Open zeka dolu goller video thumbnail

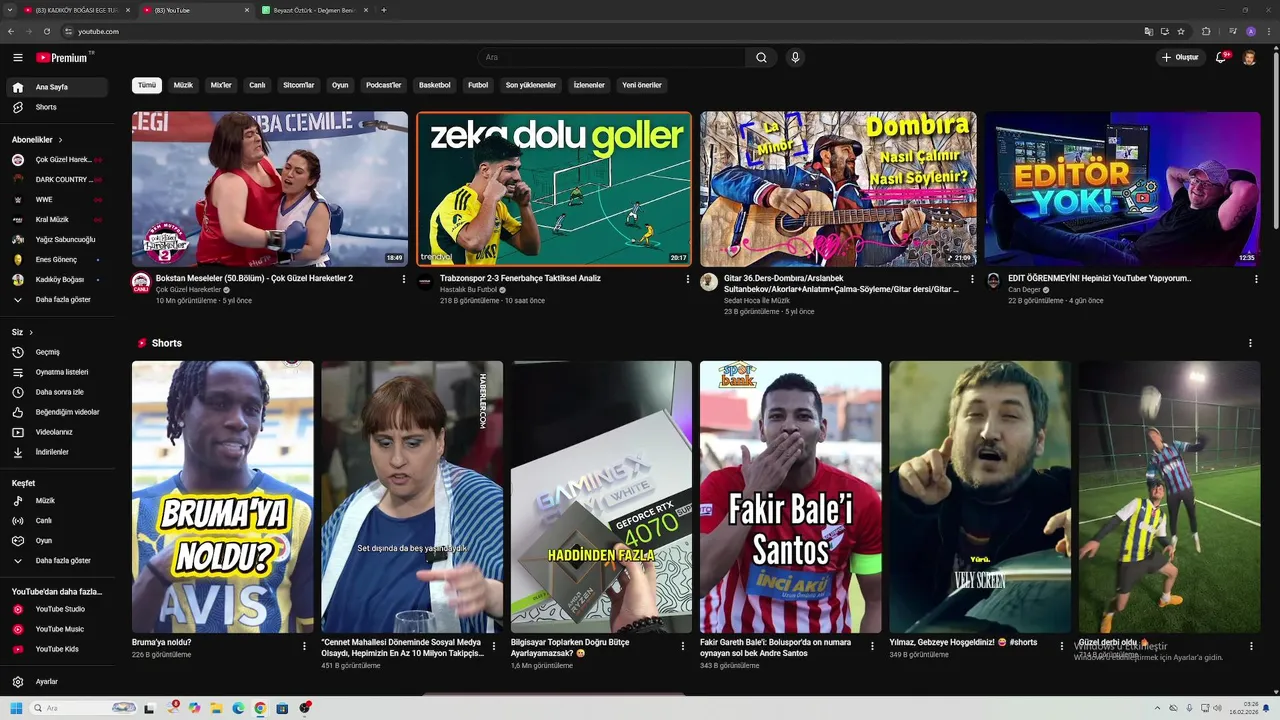pyautogui.click(x=554, y=189)
